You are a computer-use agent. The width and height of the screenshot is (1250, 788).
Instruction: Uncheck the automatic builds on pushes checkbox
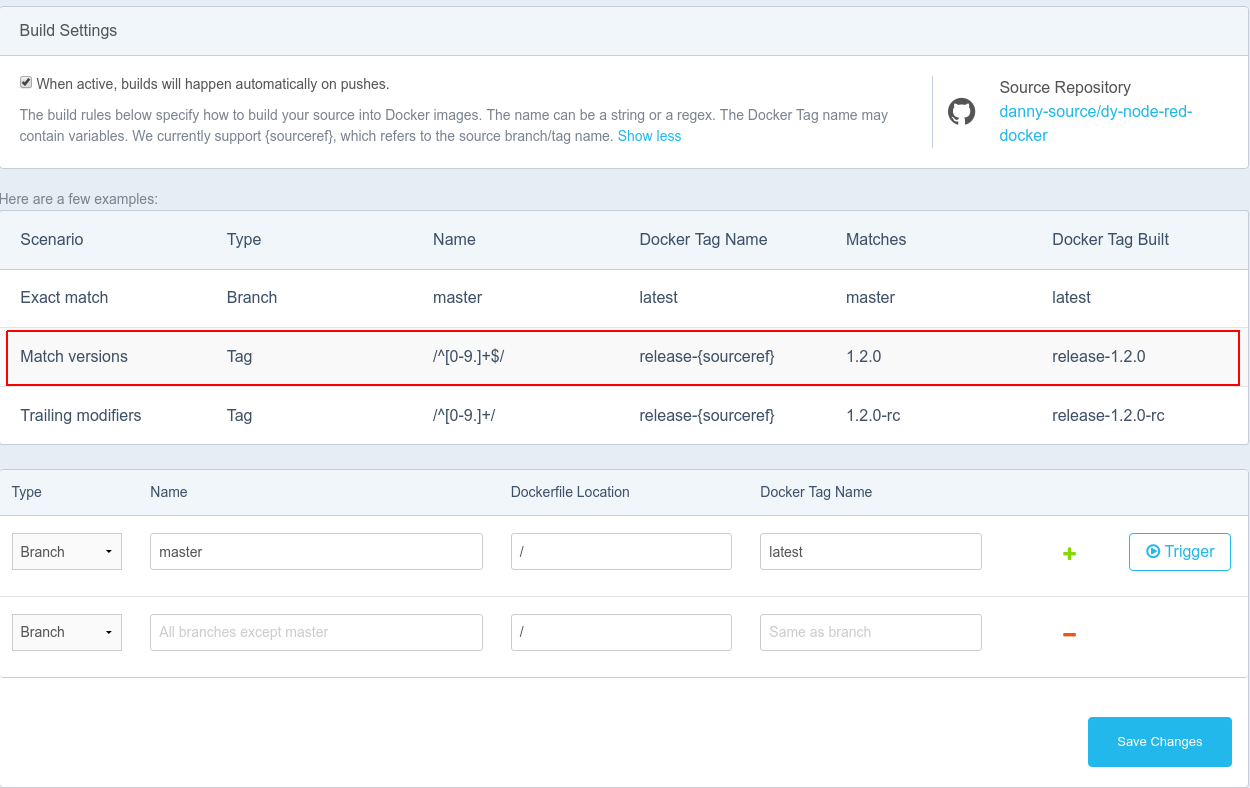coord(26,83)
